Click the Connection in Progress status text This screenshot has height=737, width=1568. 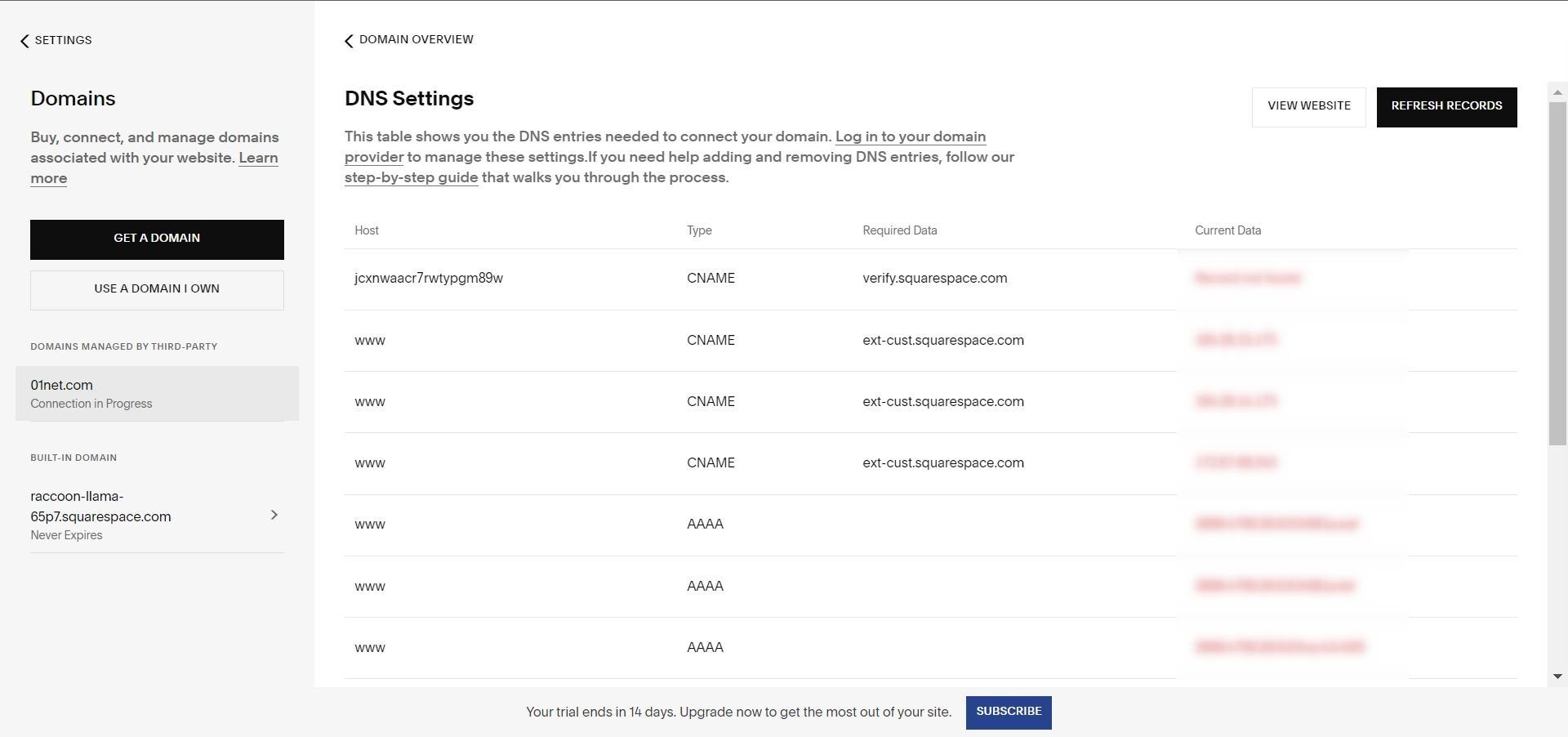click(91, 404)
